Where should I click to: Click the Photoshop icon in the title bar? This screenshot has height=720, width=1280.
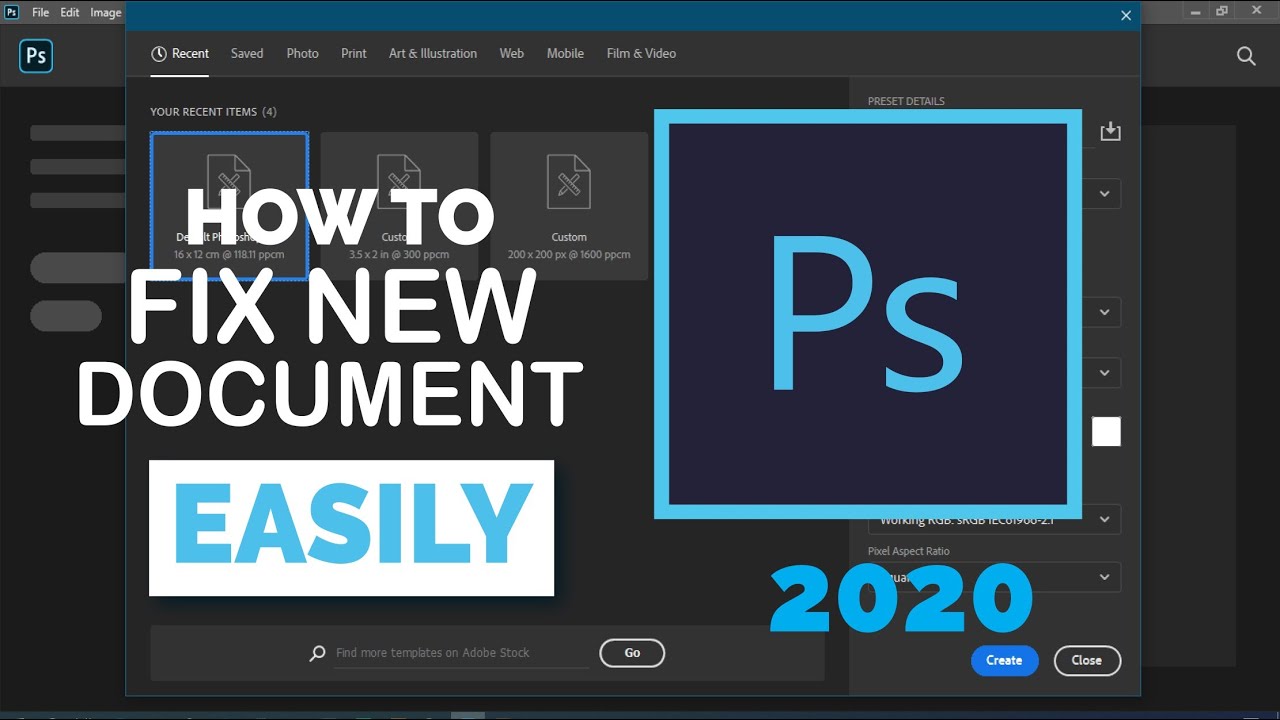coord(11,12)
